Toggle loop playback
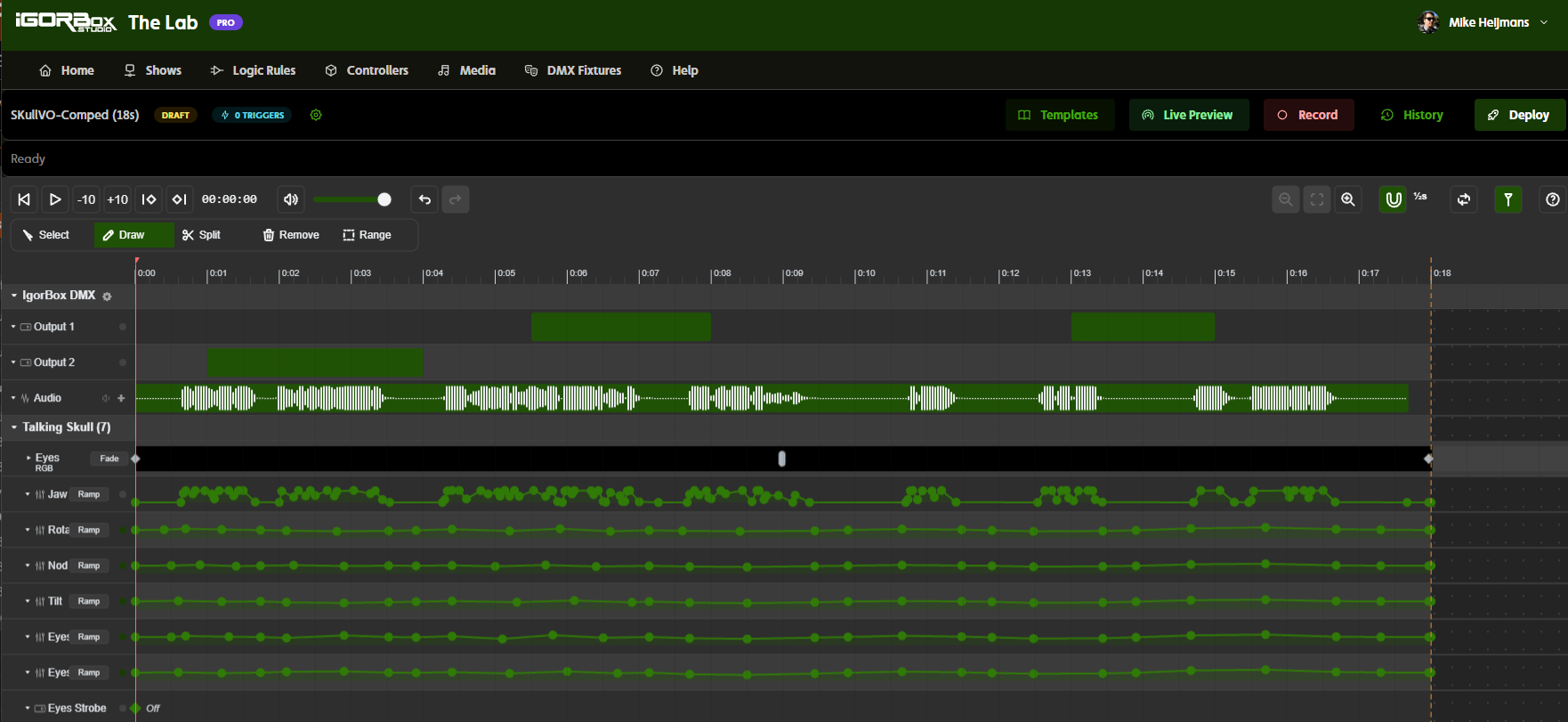This screenshot has height=722, width=1568. click(x=1464, y=199)
